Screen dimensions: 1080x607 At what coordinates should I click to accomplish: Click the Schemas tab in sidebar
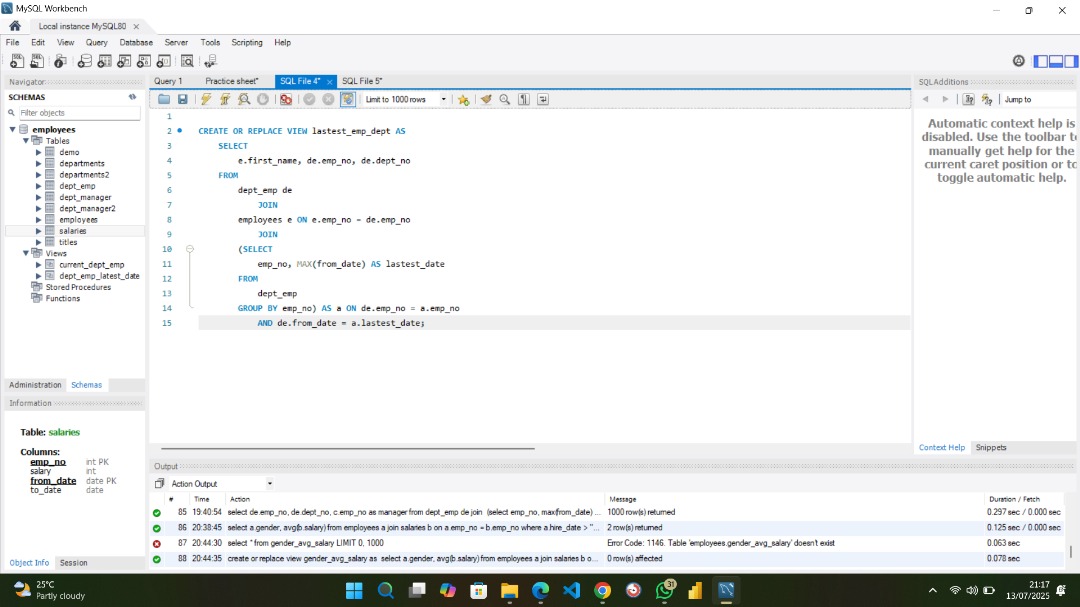pos(86,384)
